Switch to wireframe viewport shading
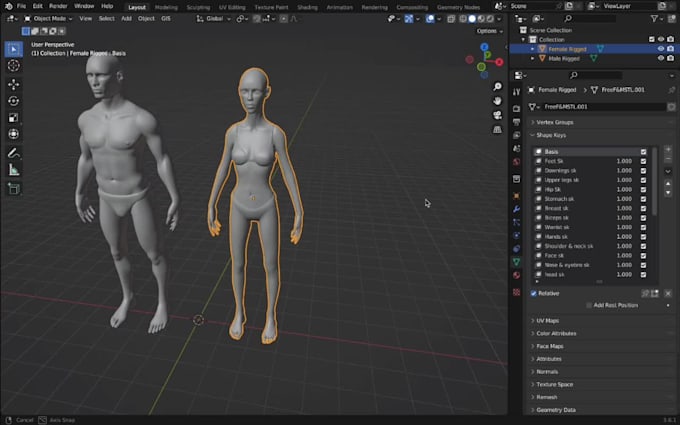Image resolution: width=680 pixels, height=425 pixels. tap(463, 19)
